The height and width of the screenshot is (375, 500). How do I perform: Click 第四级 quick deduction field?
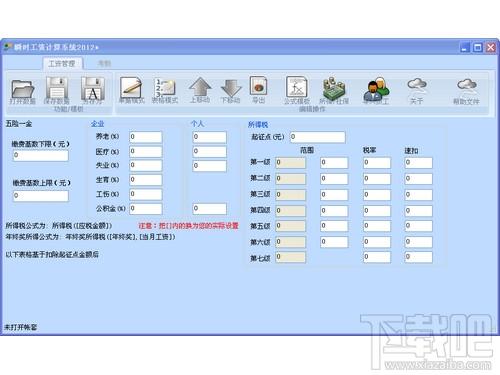pyautogui.click(x=419, y=211)
